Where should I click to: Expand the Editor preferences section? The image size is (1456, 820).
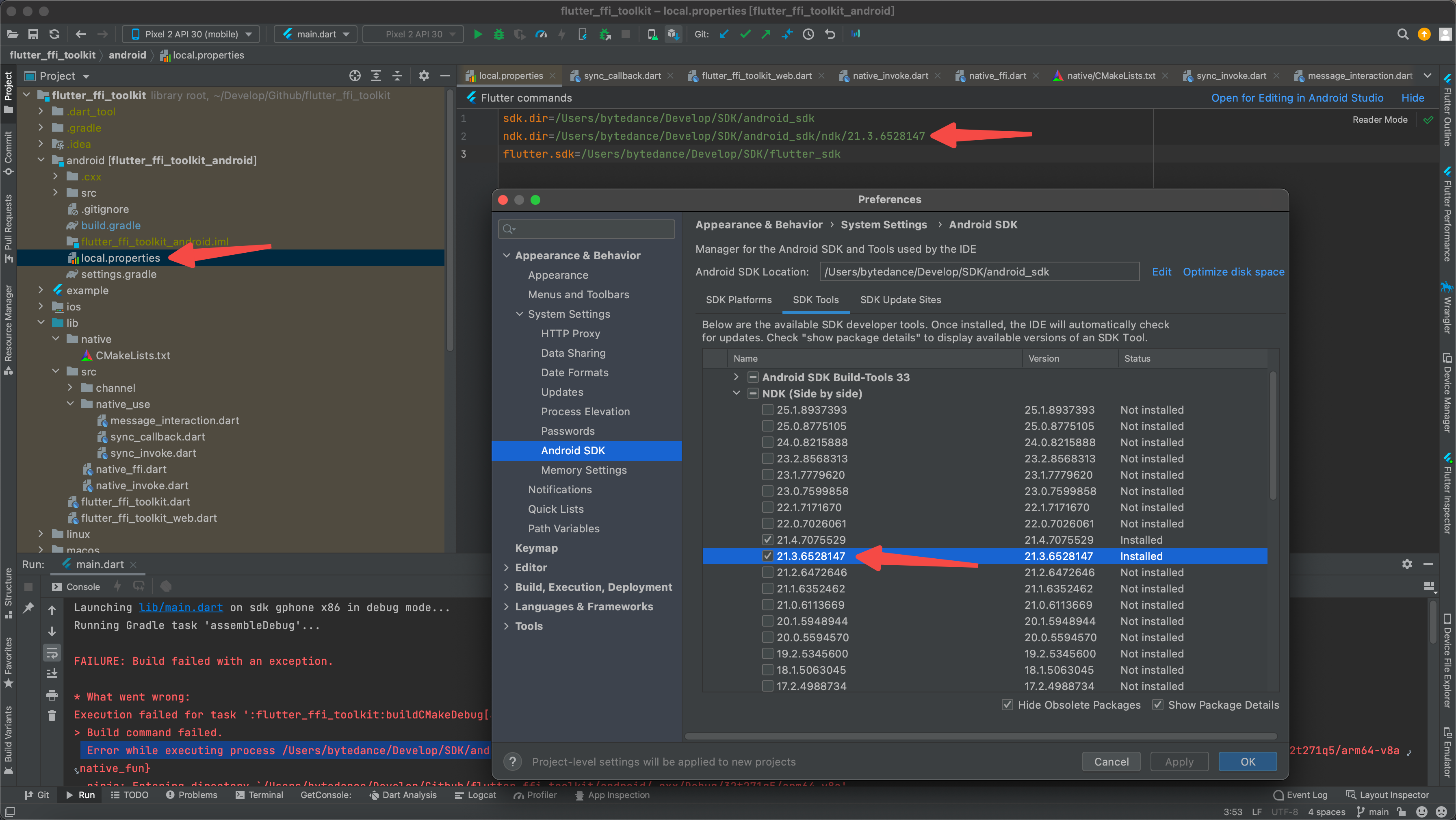(507, 567)
